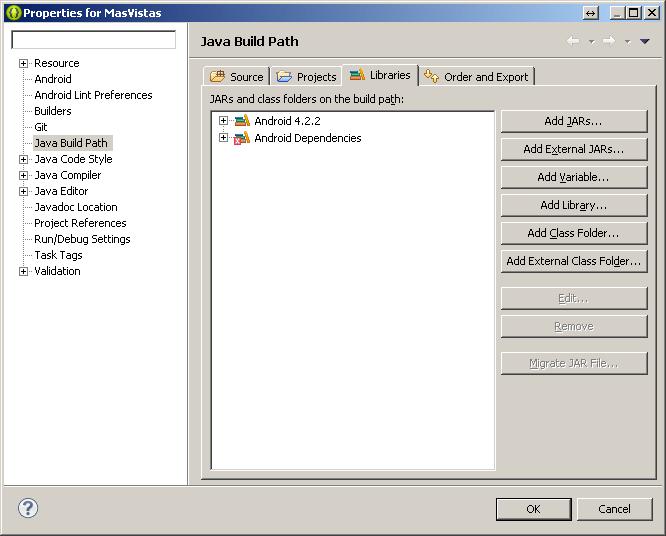Select the Android Dependencies text row
This screenshot has height=536, width=666.
308,138
